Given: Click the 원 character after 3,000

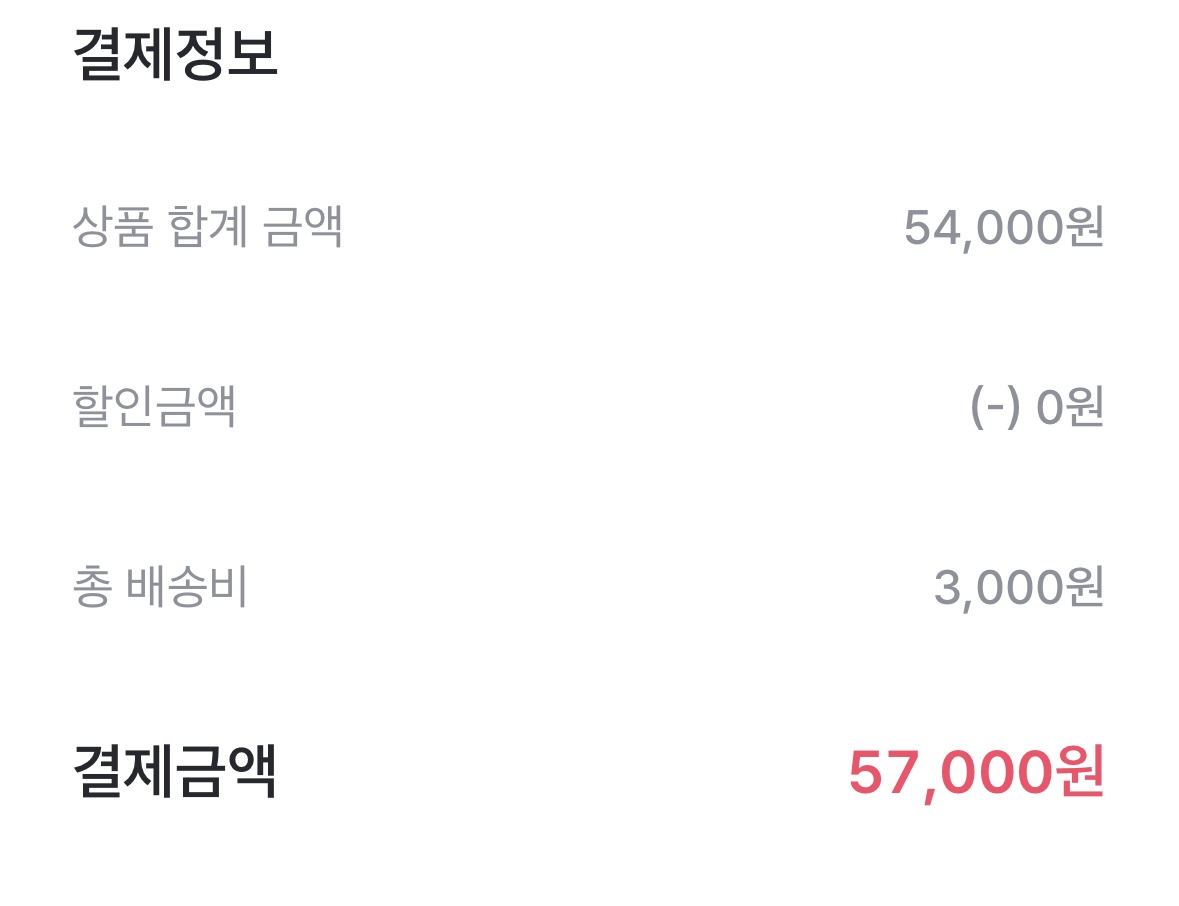Looking at the screenshot, I should [x=1084, y=588].
